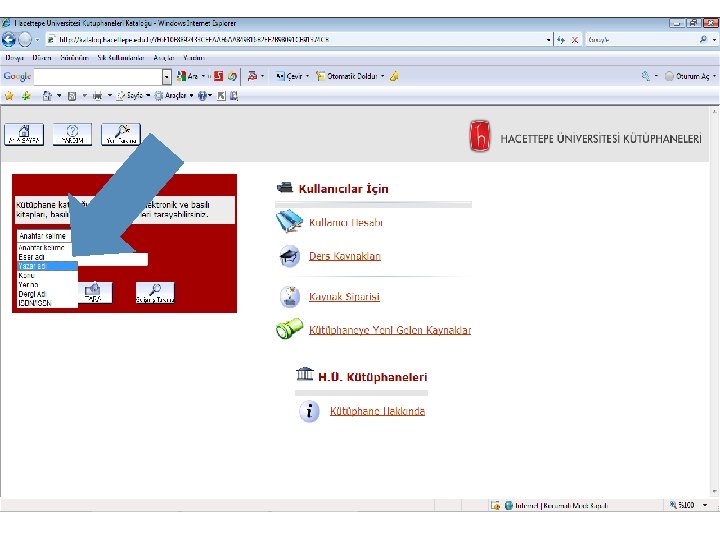Click the search magnifier in the browser search box
The height and width of the screenshot is (540, 720).
703,40
